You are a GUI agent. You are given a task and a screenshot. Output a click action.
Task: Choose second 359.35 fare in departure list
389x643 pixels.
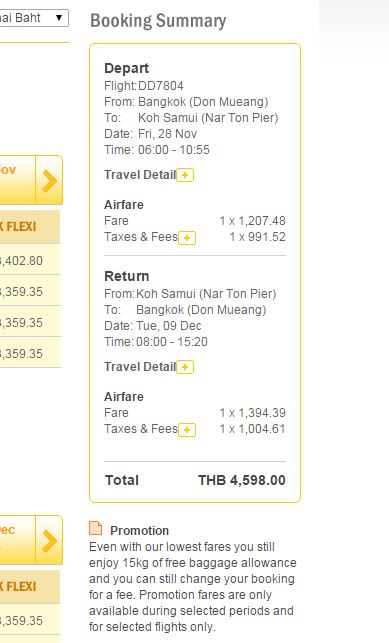tap(30, 322)
